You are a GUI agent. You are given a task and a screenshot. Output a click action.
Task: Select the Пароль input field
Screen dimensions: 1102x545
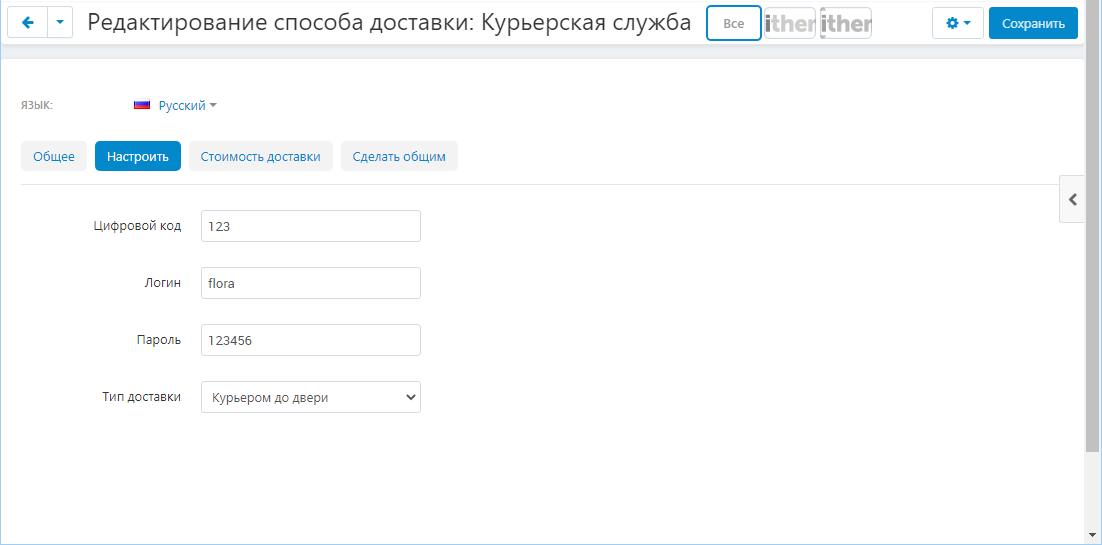click(311, 340)
